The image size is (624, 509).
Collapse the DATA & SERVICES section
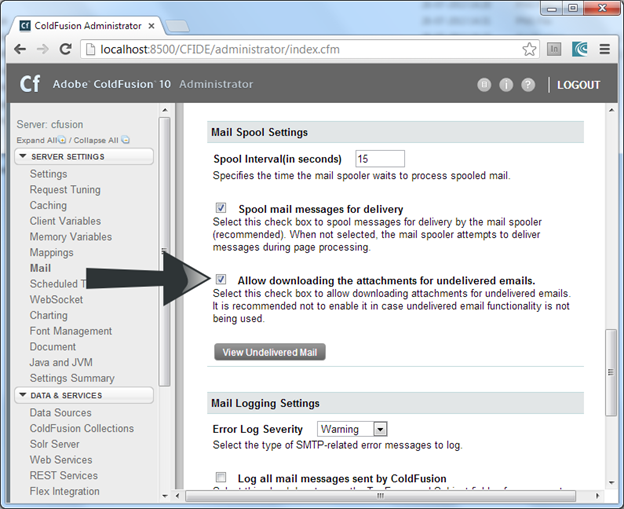pos(84,395)
